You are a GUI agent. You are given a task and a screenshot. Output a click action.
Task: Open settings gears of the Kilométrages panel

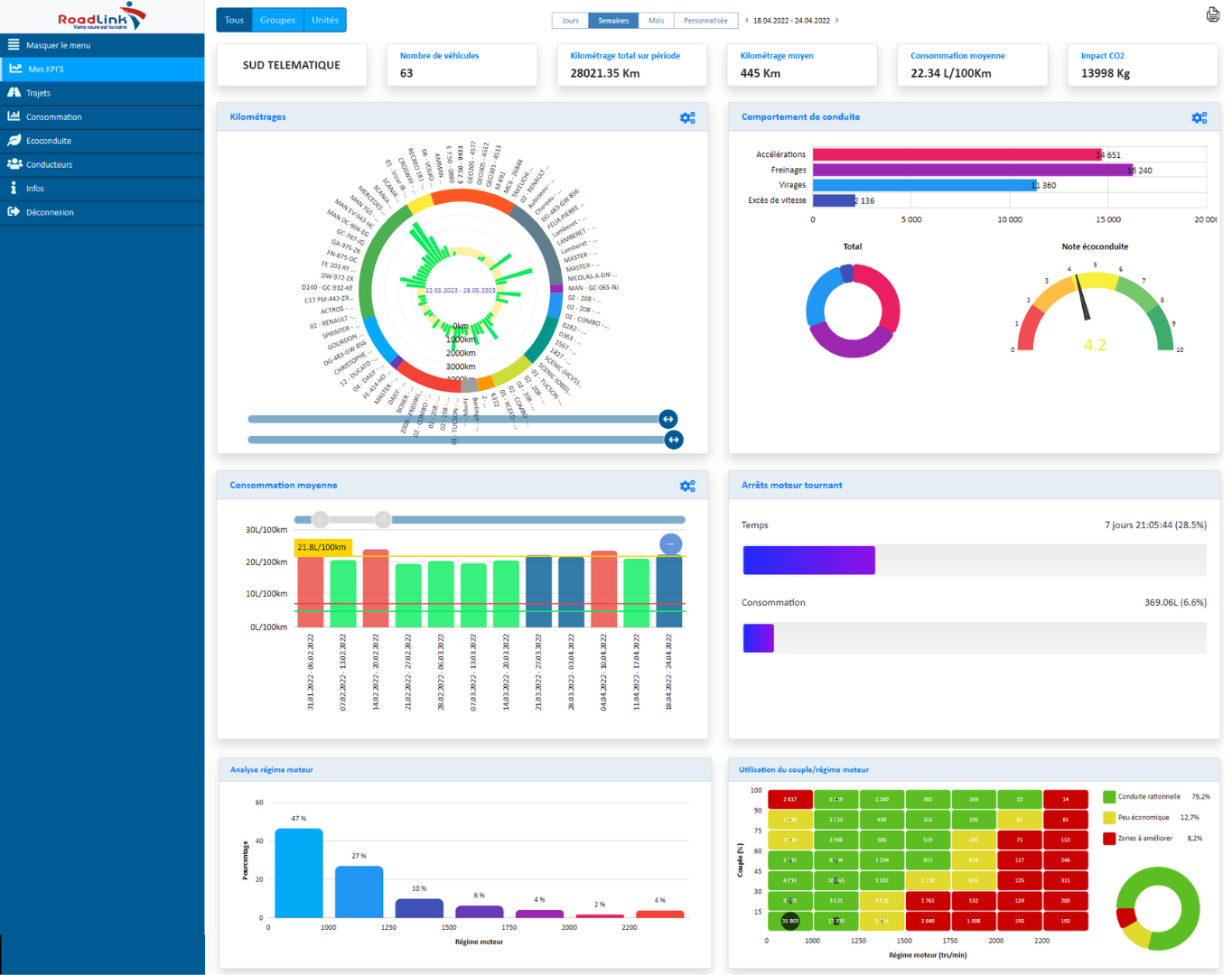click(x=687, y=117)
